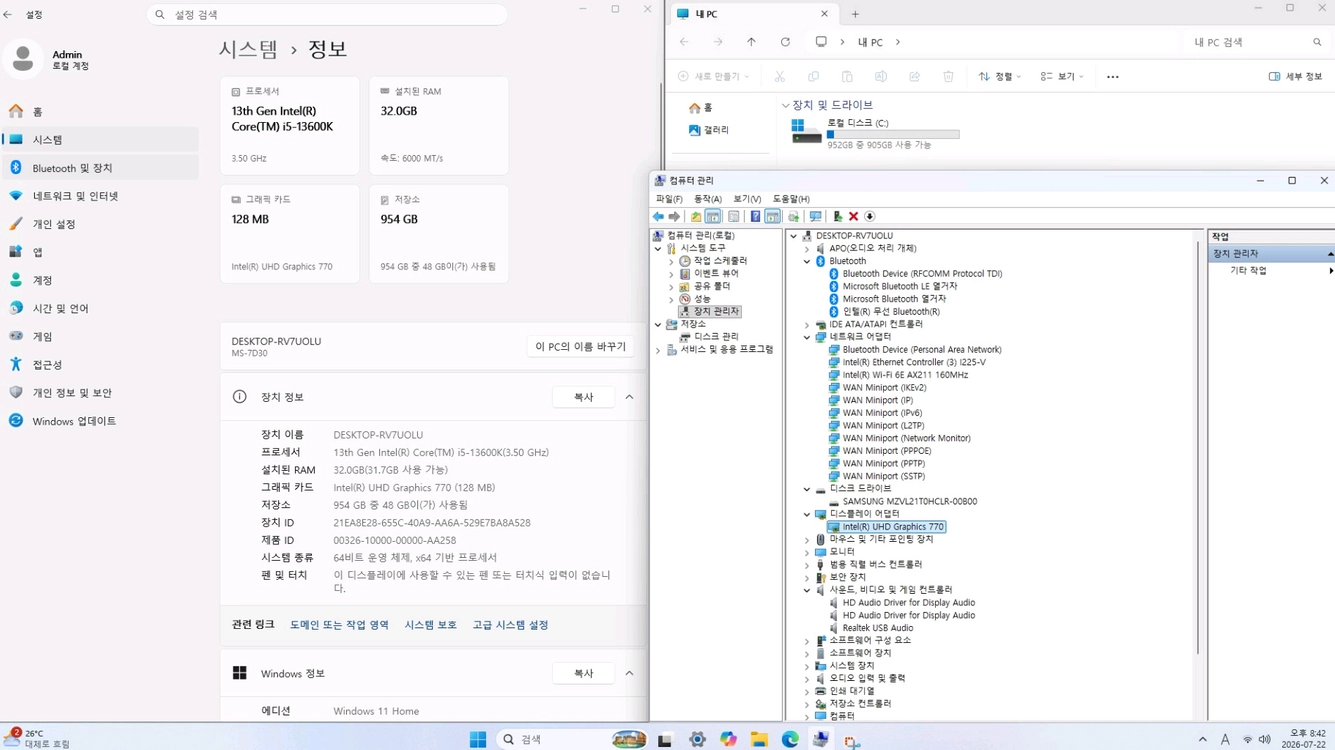1335x750 pixels.
Task: Open the 파일(F) menu in Computer Management
Action: click(x=669, y=199)
